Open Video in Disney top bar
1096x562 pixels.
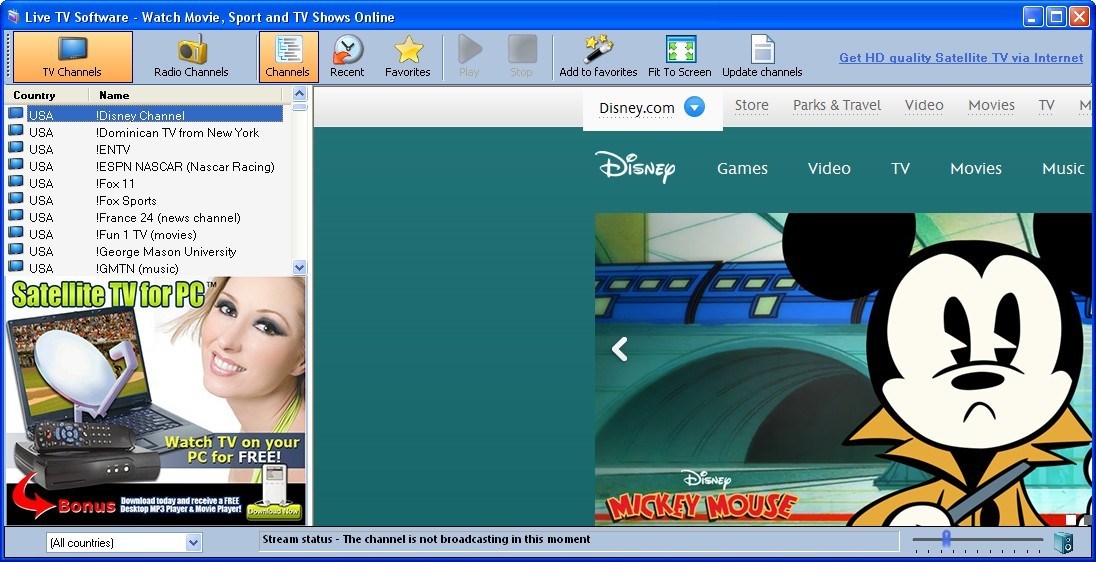(924, 106)
